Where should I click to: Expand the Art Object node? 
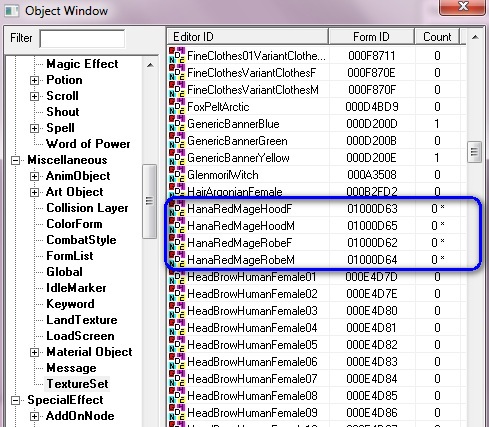click(34, 192)
